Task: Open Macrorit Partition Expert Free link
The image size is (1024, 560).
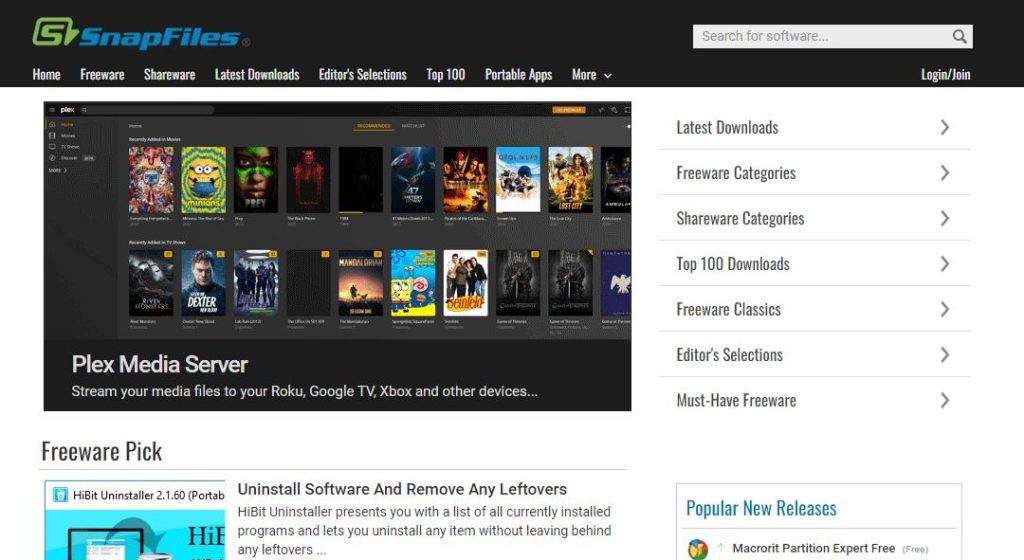Action: coord(813,548)
